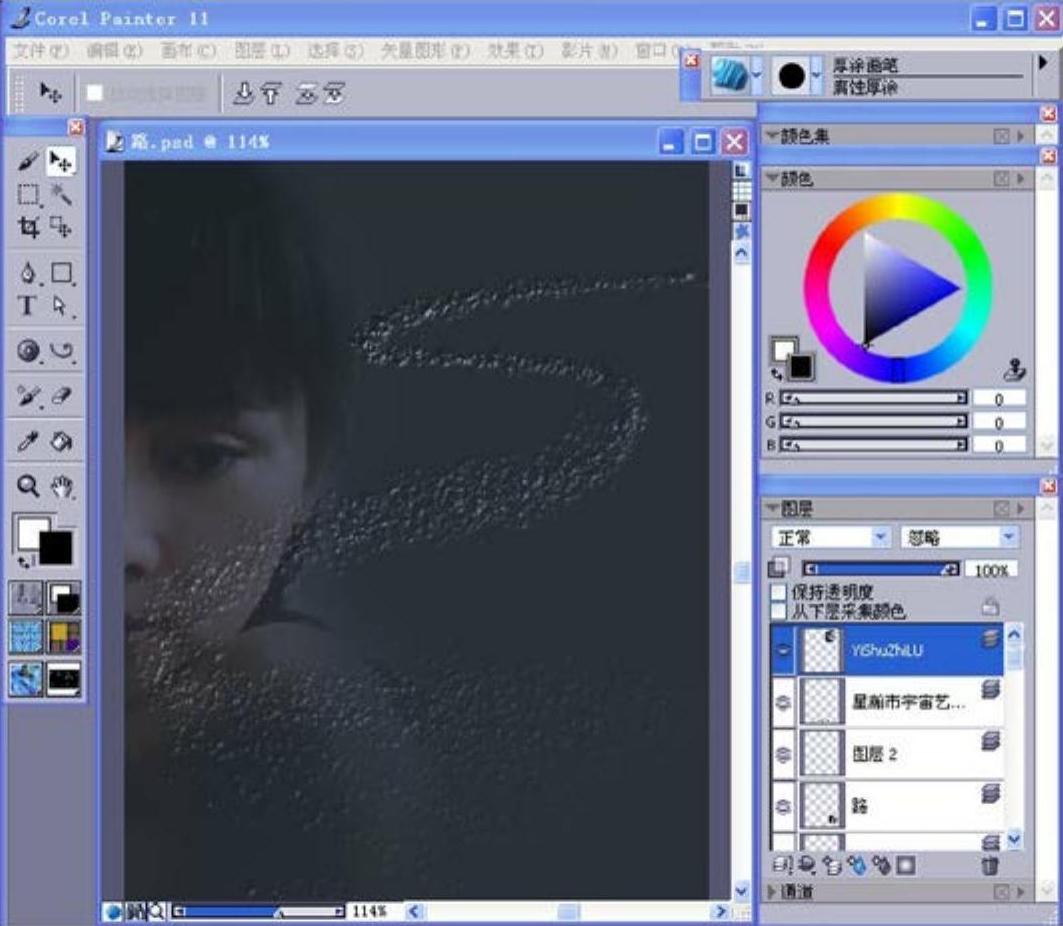Screen dimensions: 1063x926
Task: Select the YiShuZhiLU layer name
Action: [887, 651]
